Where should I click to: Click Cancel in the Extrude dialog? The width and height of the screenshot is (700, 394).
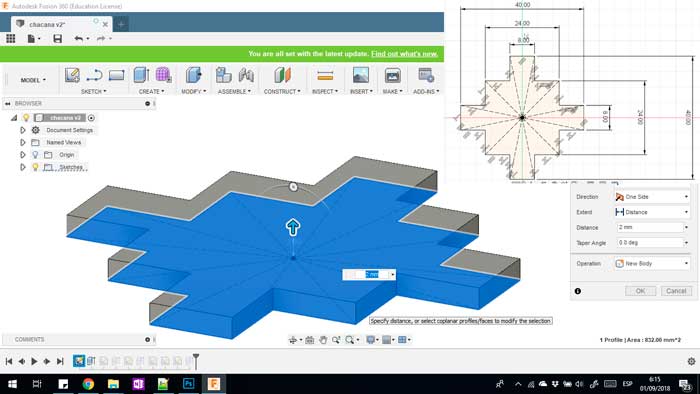676,291
